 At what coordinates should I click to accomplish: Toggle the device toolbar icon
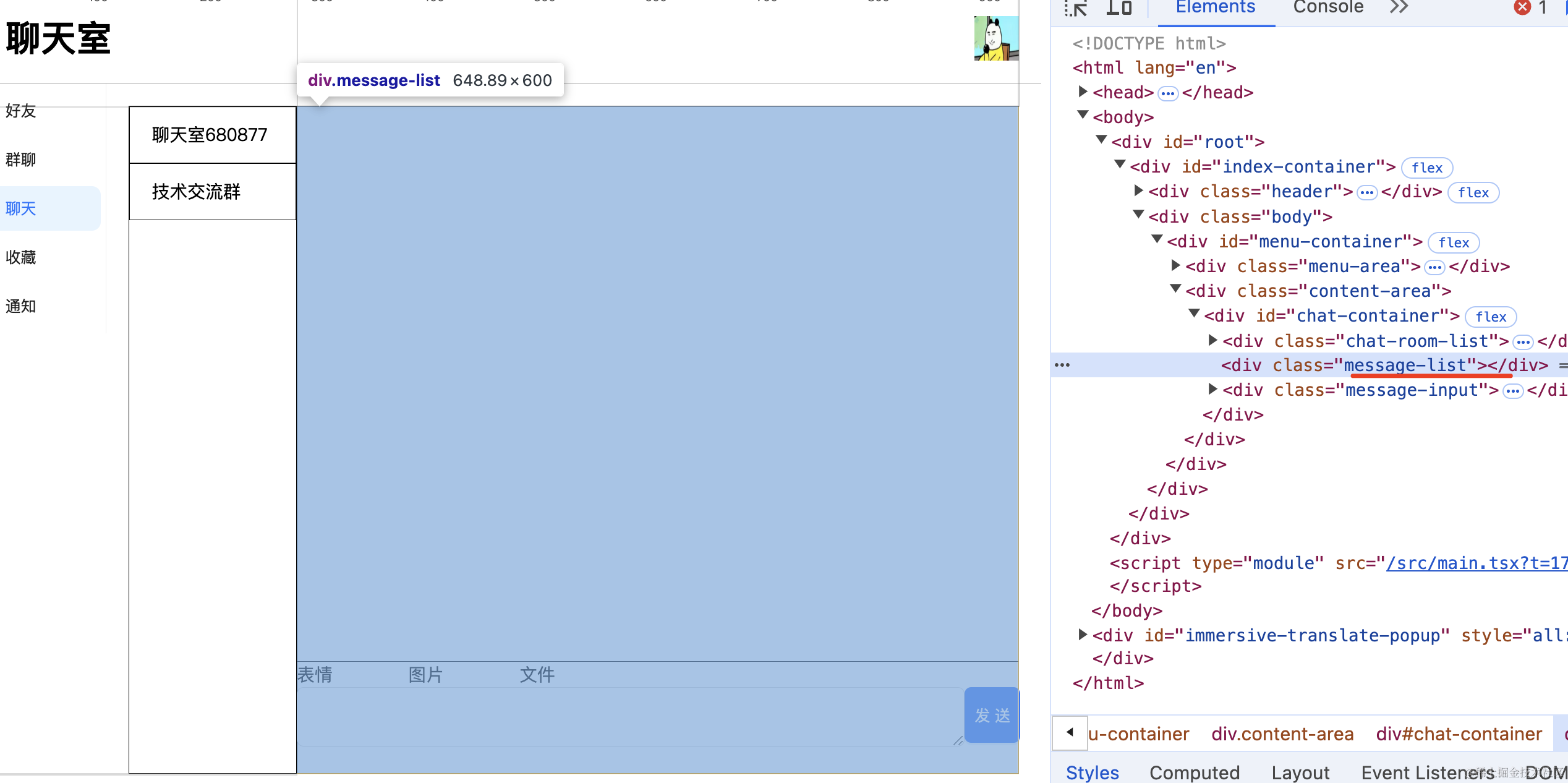click(x=1118, y=8)
